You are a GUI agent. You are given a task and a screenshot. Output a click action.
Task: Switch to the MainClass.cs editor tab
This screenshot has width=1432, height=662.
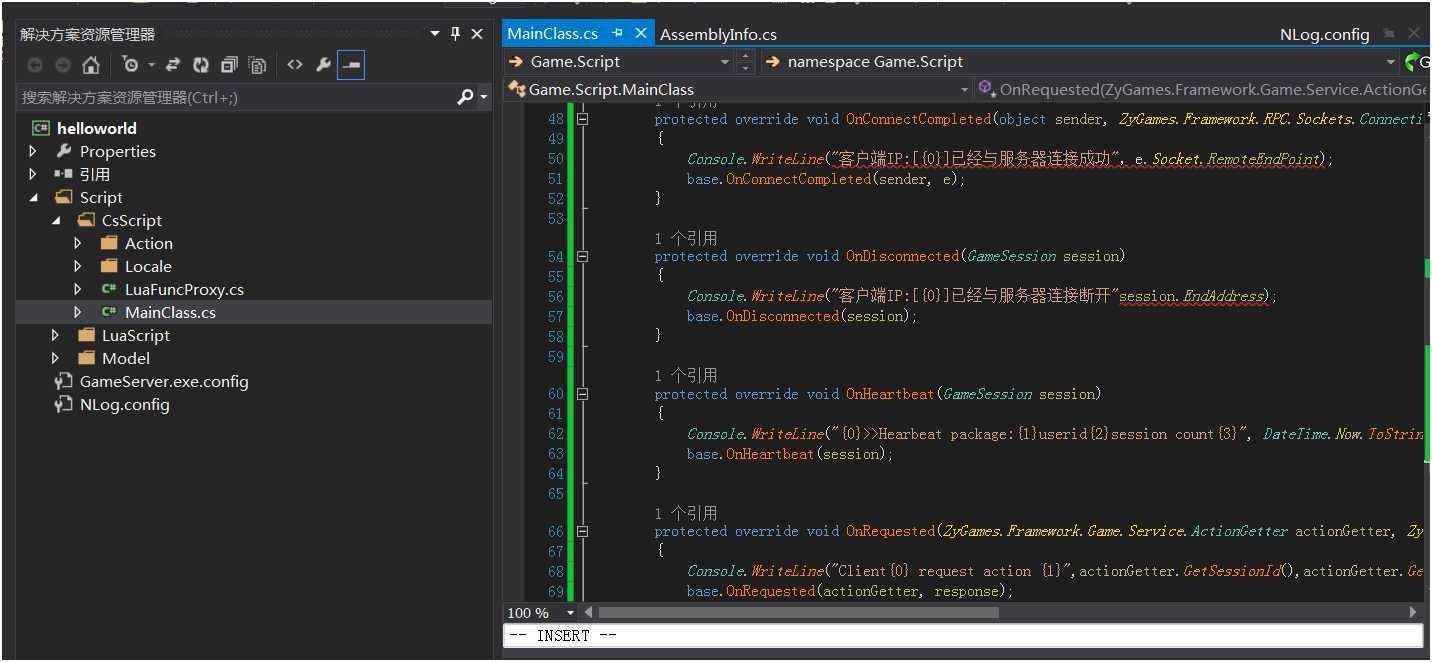click(553, 34)
